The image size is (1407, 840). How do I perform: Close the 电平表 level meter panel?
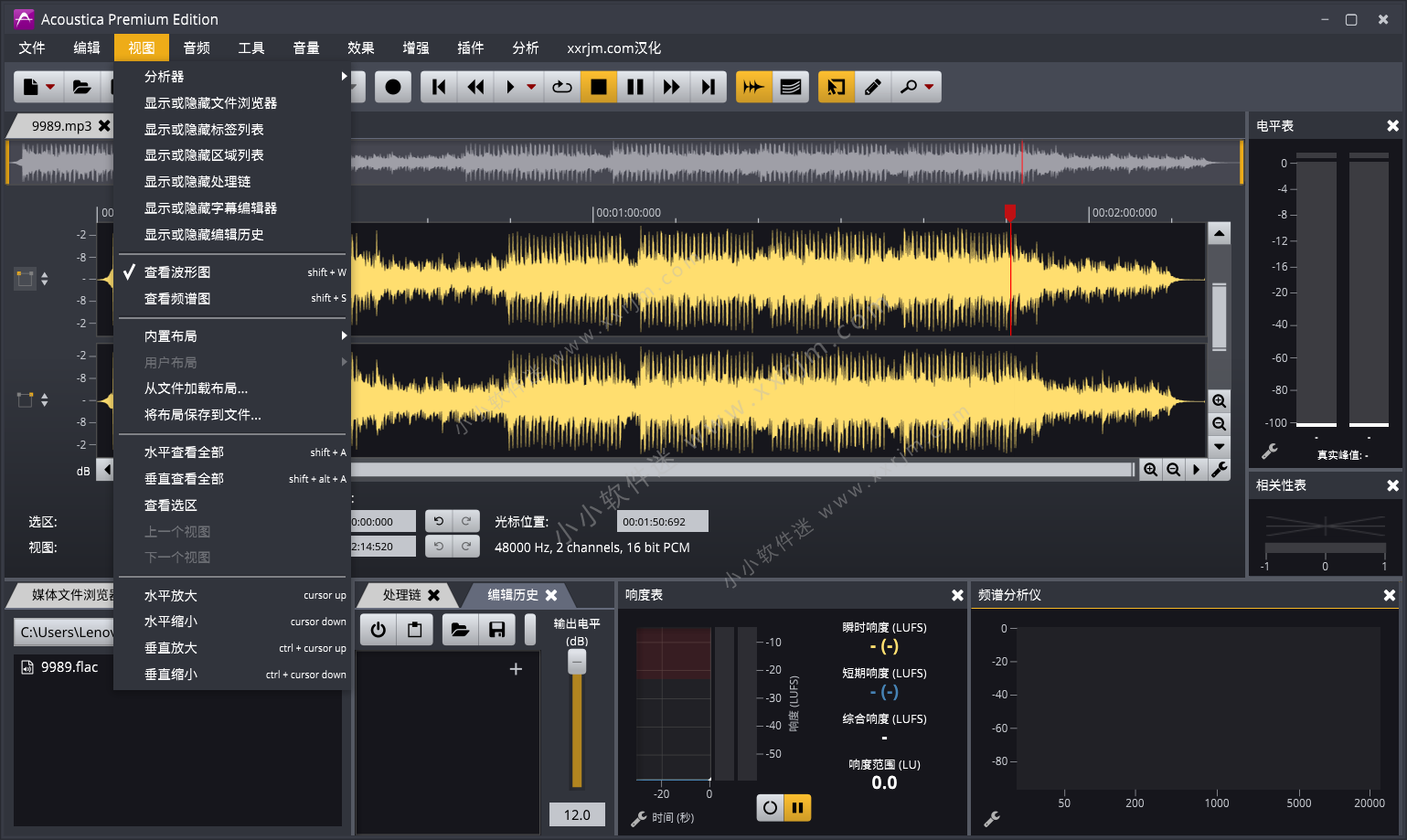click(1392, 126)
